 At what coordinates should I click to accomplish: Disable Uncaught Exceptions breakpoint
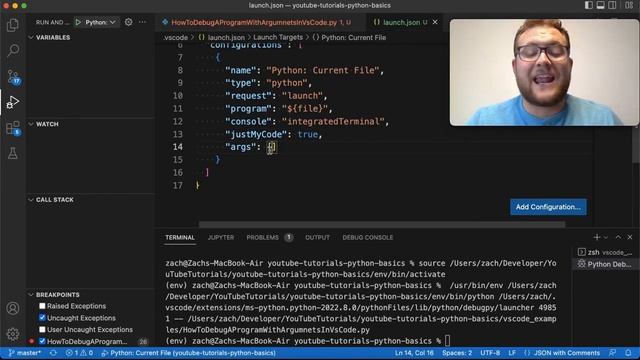(42, 318)
